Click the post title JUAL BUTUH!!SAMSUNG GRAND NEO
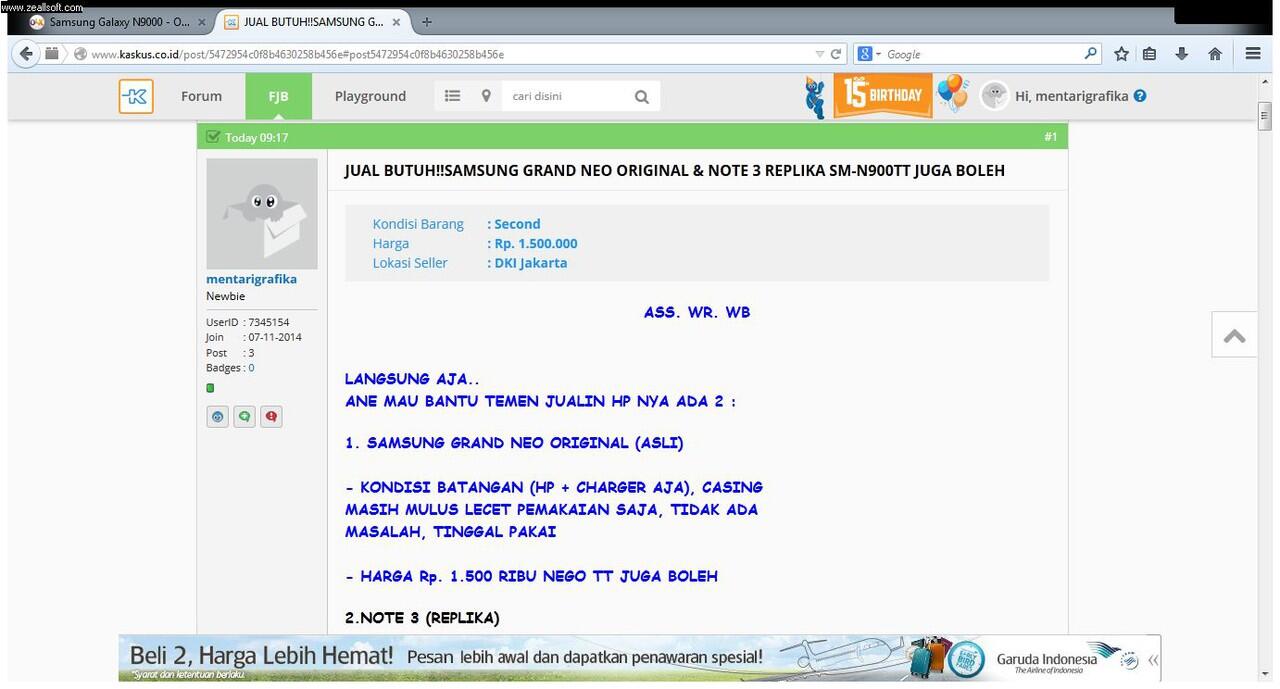The width and height of the screenshot is (1280, 689). point(675,170)
